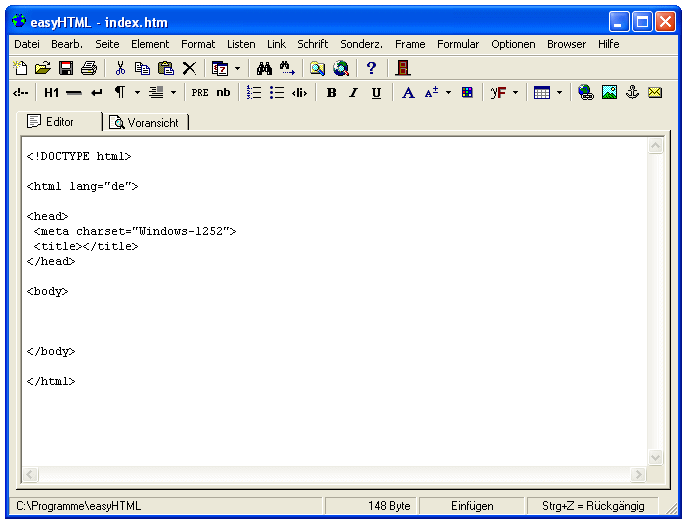Open the Datei menu

pos(27,44)
